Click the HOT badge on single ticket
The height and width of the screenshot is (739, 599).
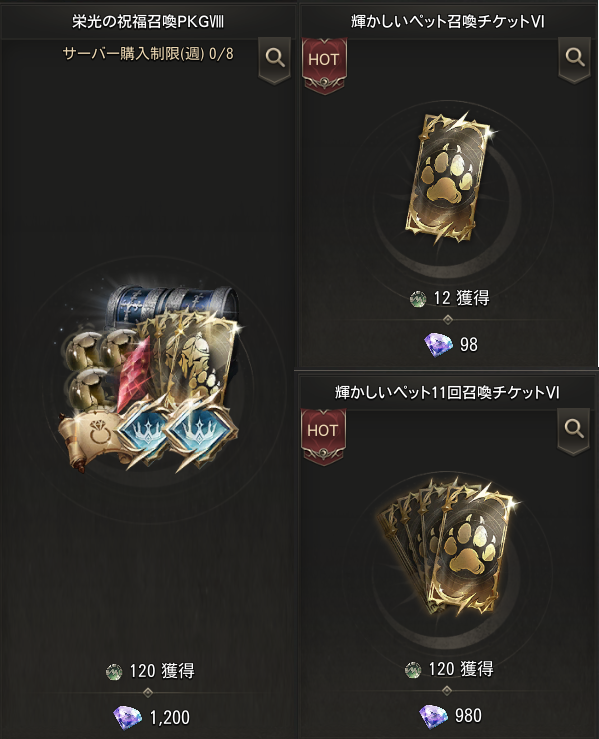click(324, 65)
